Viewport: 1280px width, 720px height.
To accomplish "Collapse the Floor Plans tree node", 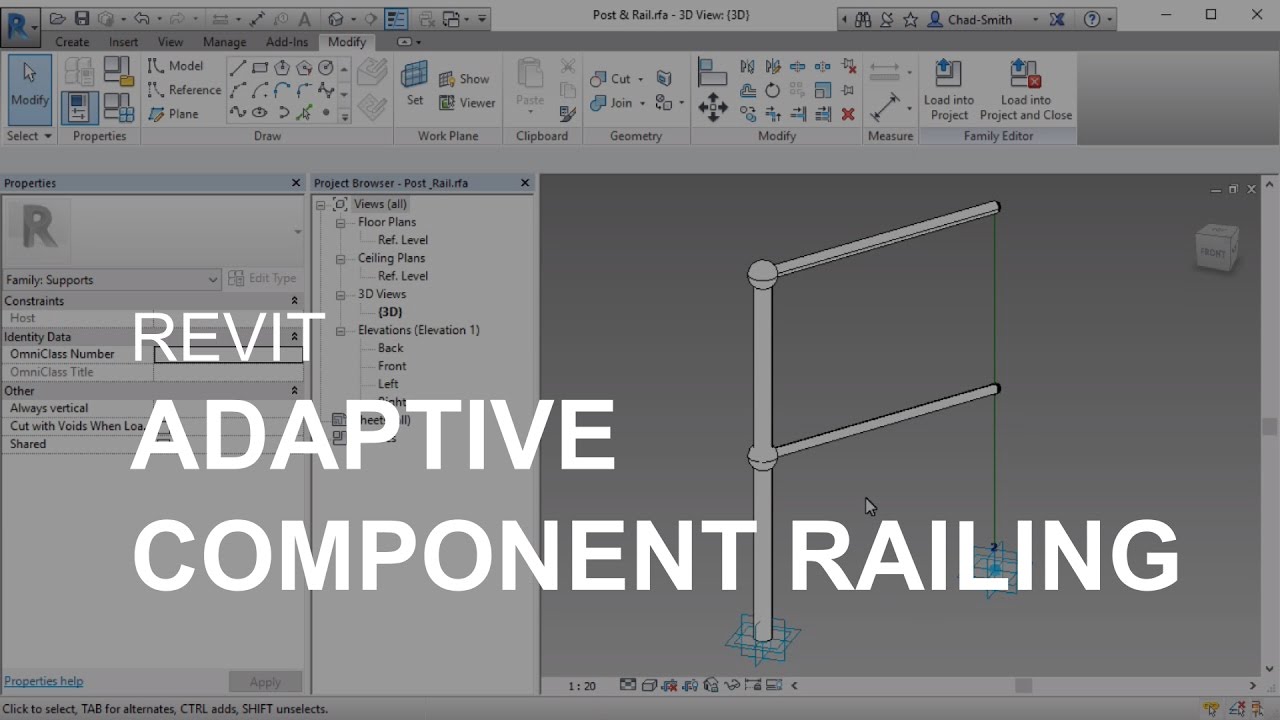I will point(340,222).
